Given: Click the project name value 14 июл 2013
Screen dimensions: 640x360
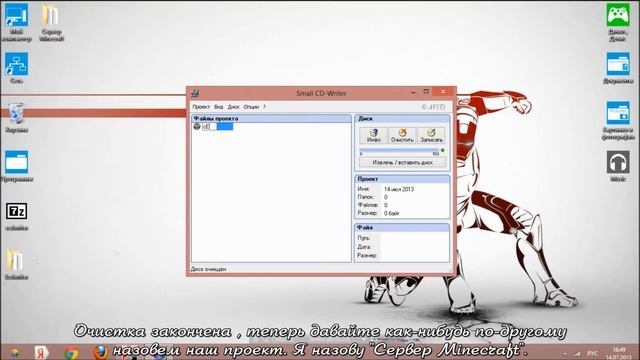Looking at the screenshot, I should pos(399,189).
